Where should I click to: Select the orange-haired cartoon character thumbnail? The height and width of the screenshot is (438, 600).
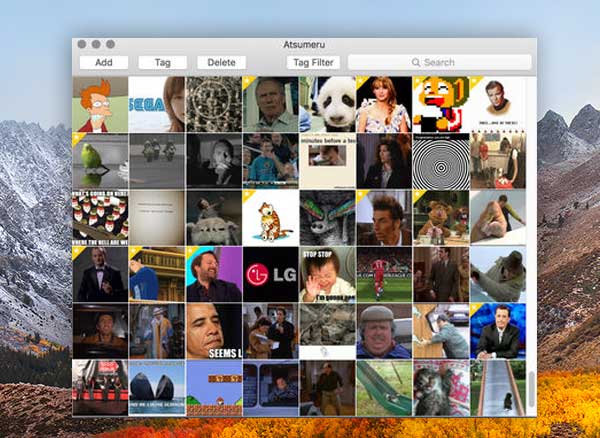tap(100, 104)
